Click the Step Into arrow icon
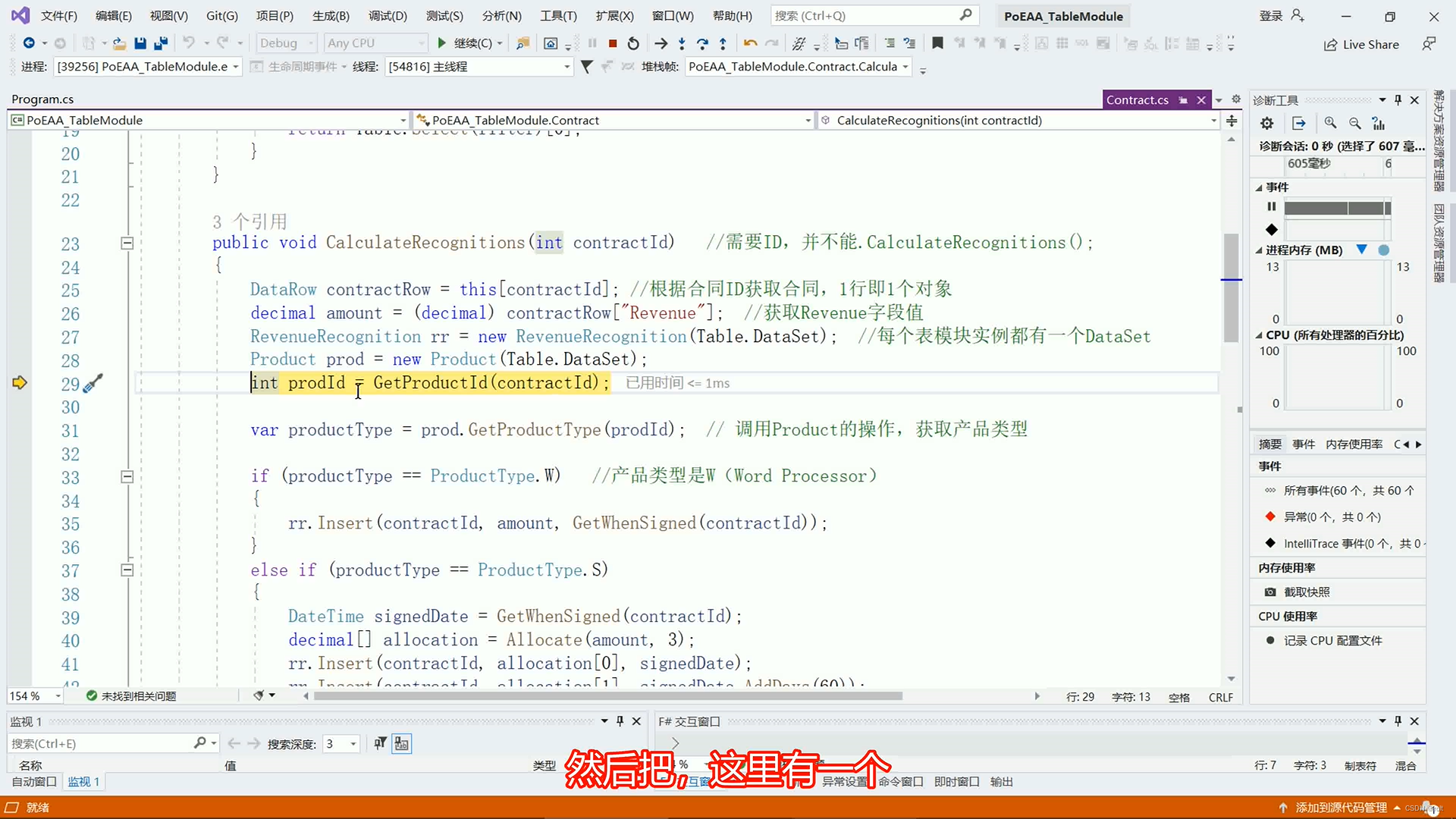The width and height of the screenshot is (1456, 819). (x=682, y=43)
